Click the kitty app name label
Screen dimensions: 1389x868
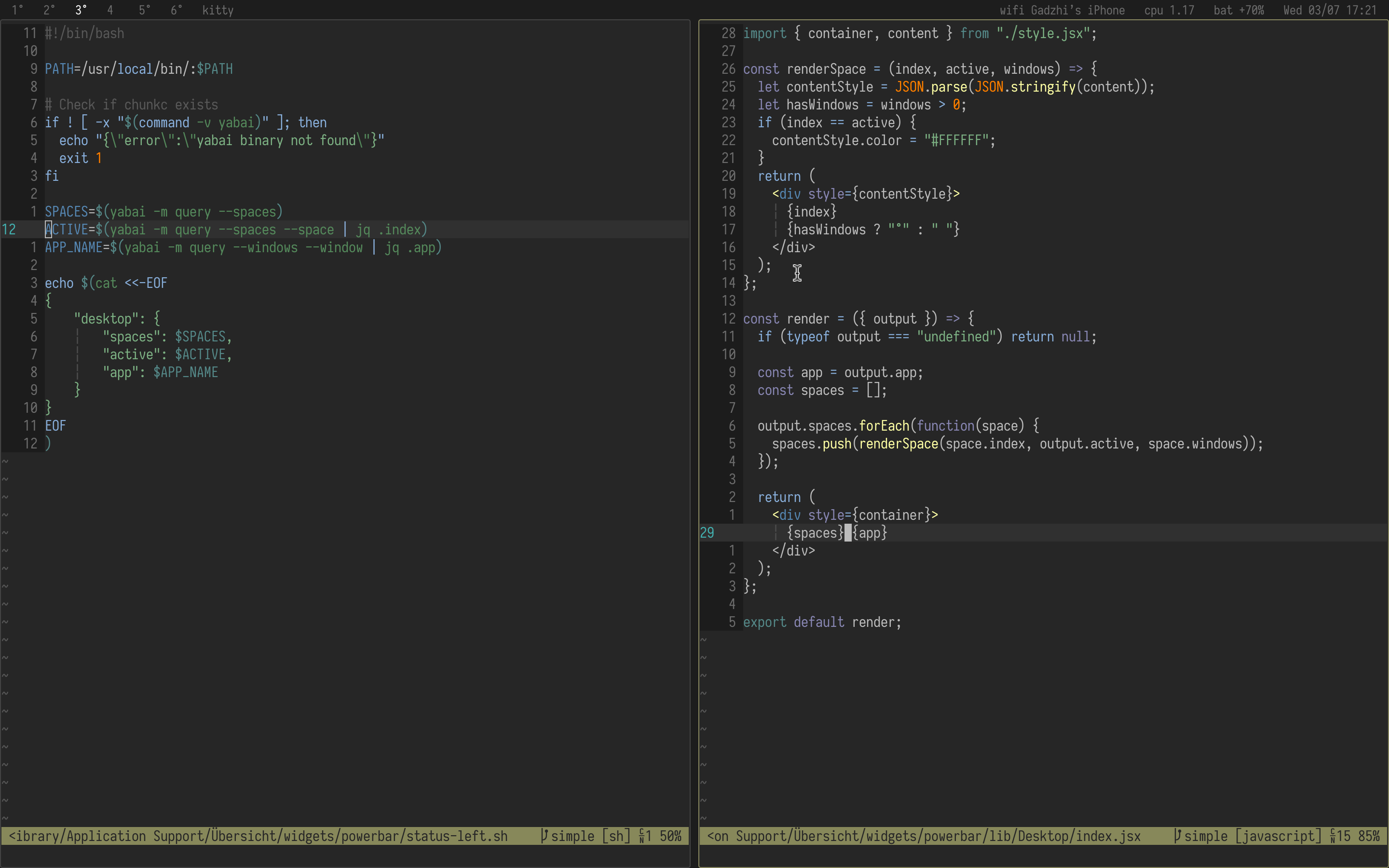[218, 10]
